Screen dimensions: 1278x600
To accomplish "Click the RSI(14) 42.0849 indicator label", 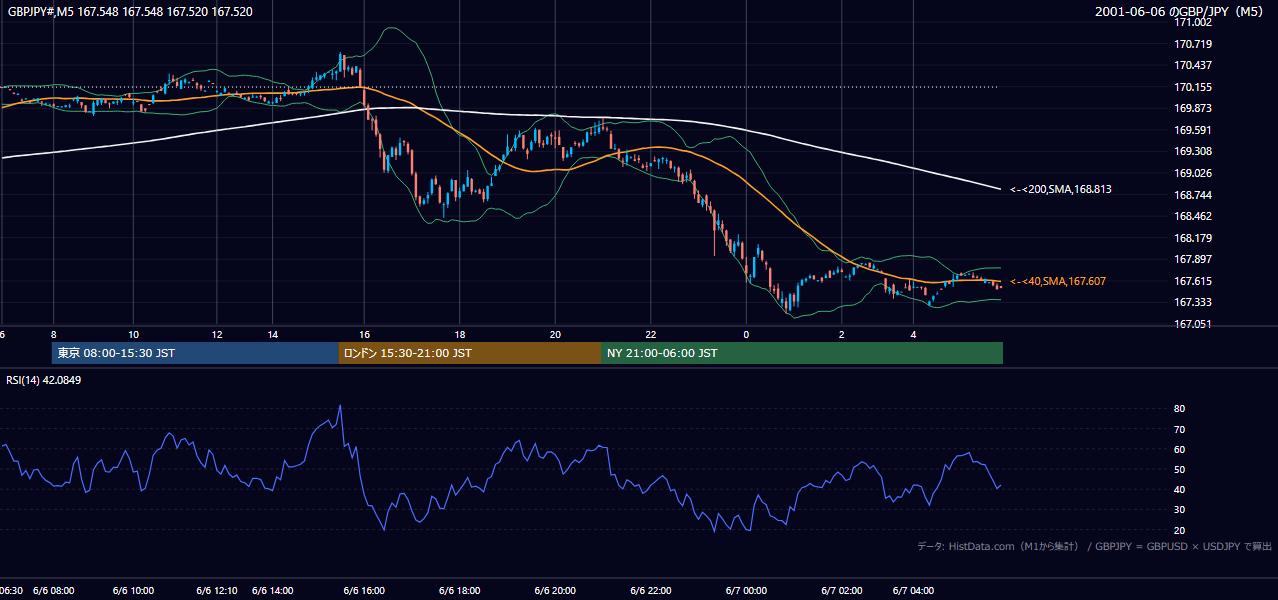I will (x=43, y=380).
